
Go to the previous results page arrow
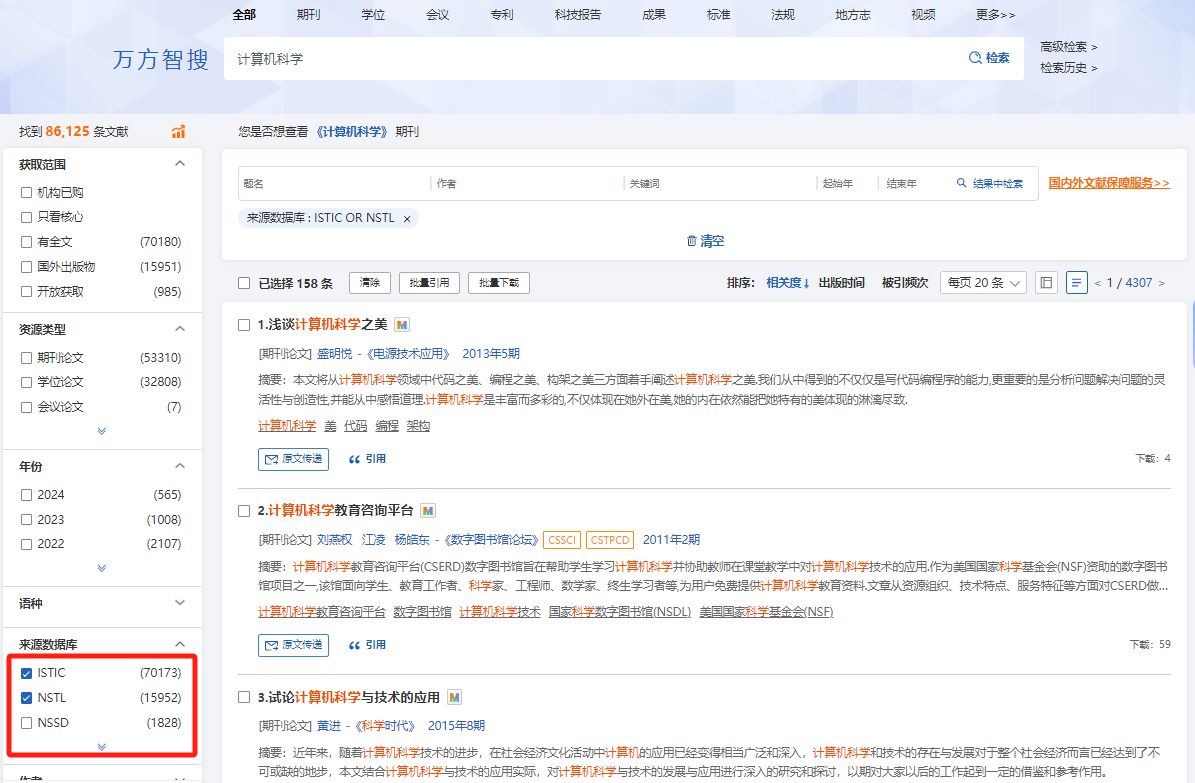(1097, 283)
